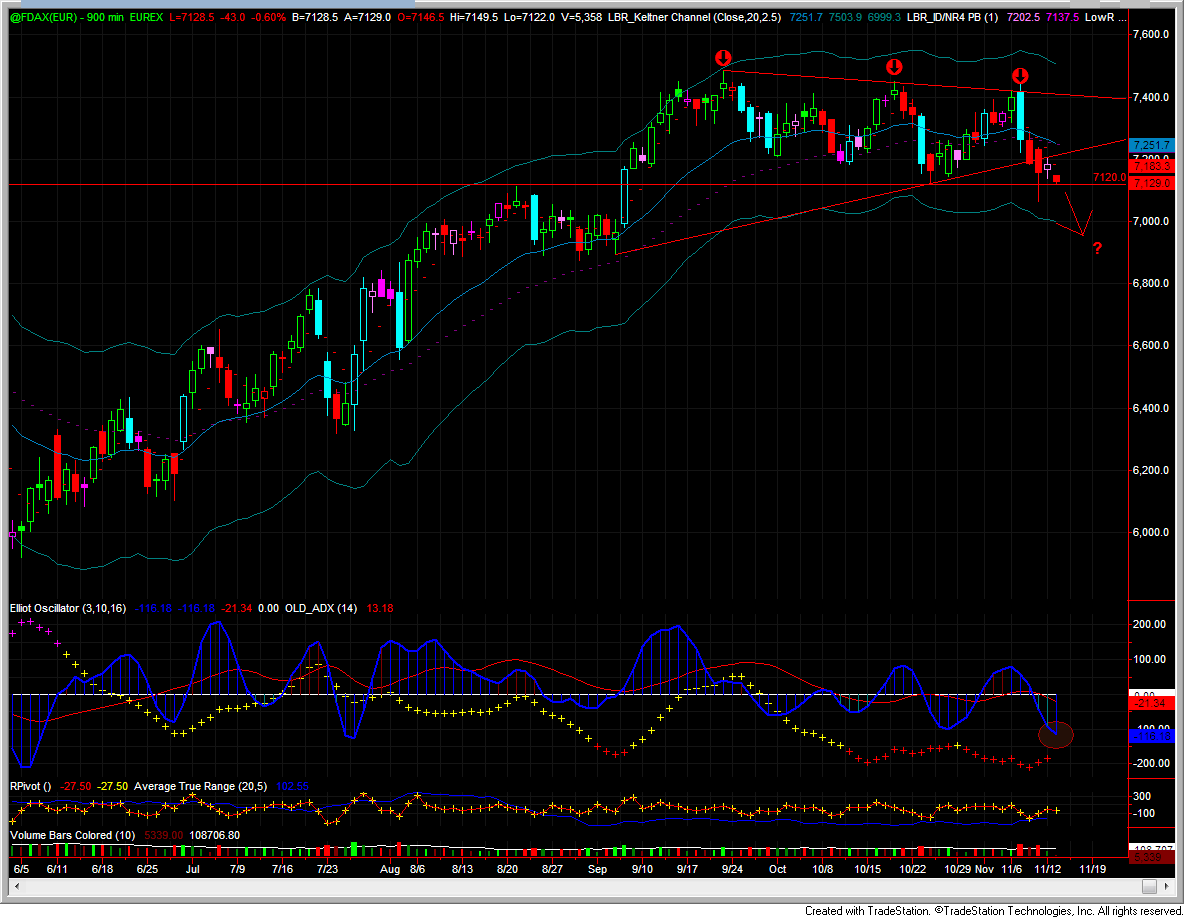The height and width of the screenshot is (917, 1184).
Task: Click the 108706.80 volume value
Action: coord(214,835)
